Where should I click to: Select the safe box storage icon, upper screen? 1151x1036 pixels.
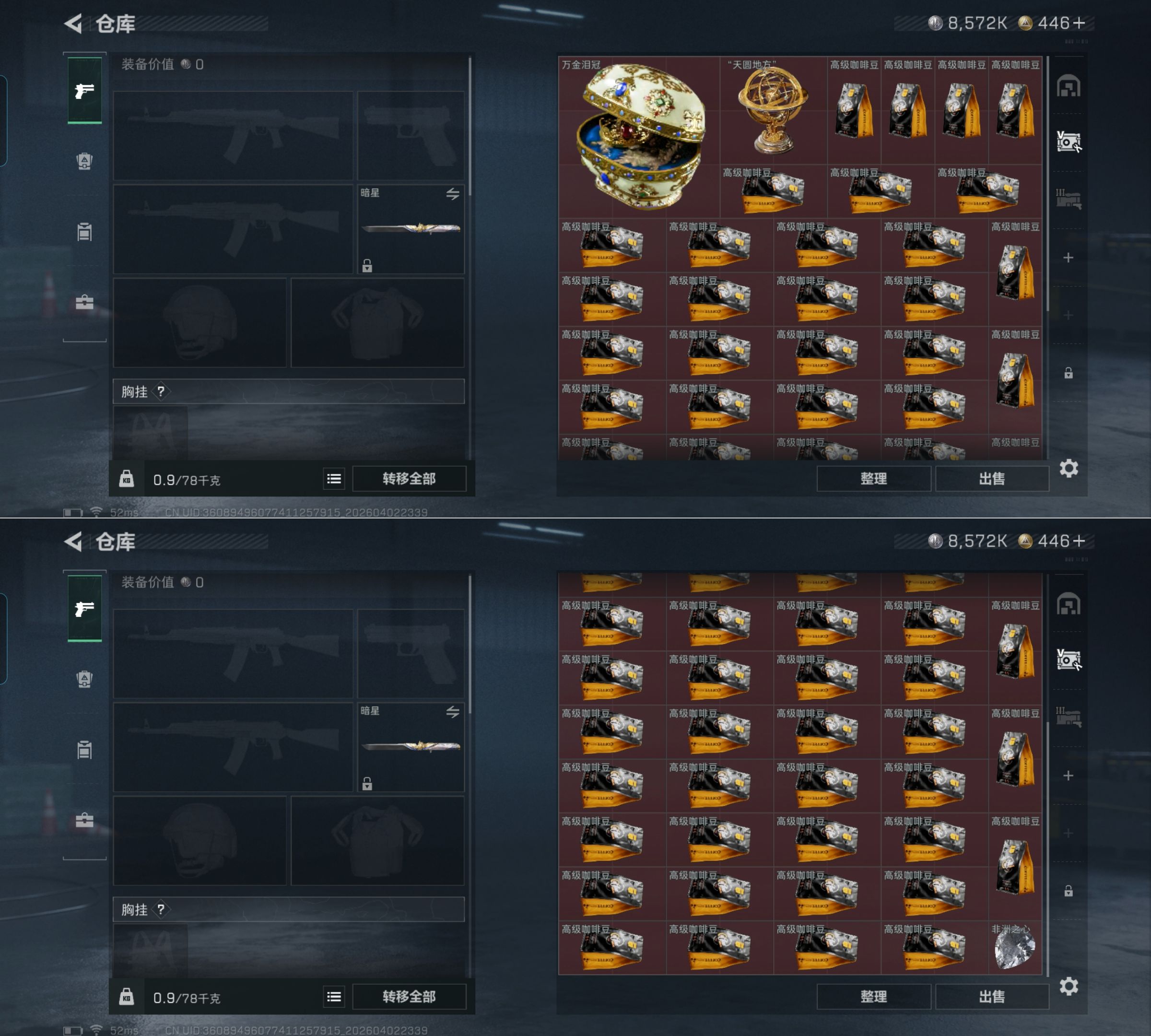(x=1069, y=142)
